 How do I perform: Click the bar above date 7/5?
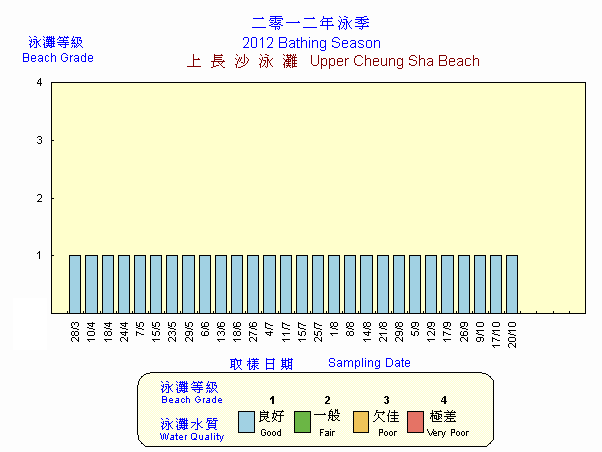coord(140,284)
